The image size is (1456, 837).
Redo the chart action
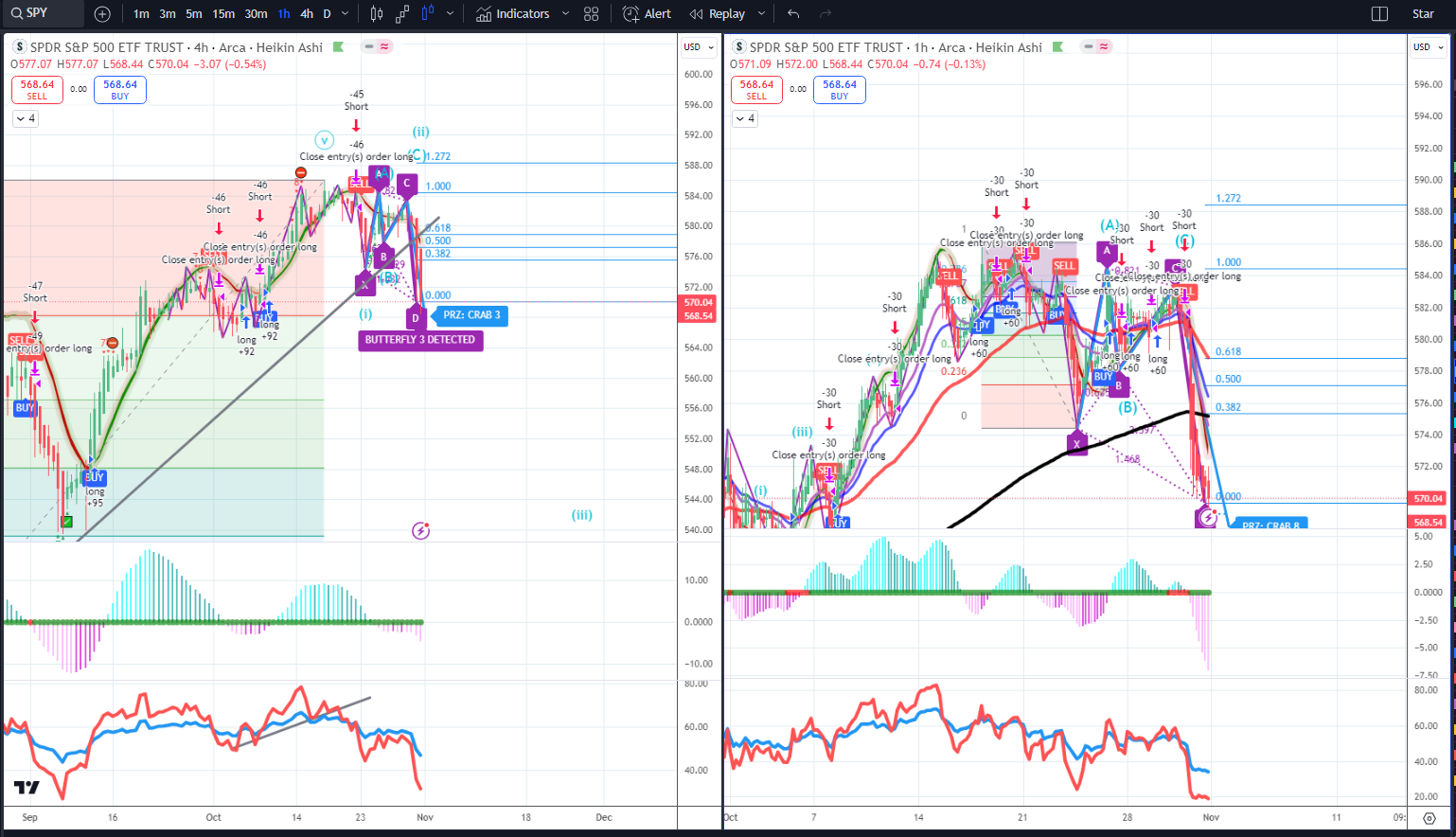point(826,14)
